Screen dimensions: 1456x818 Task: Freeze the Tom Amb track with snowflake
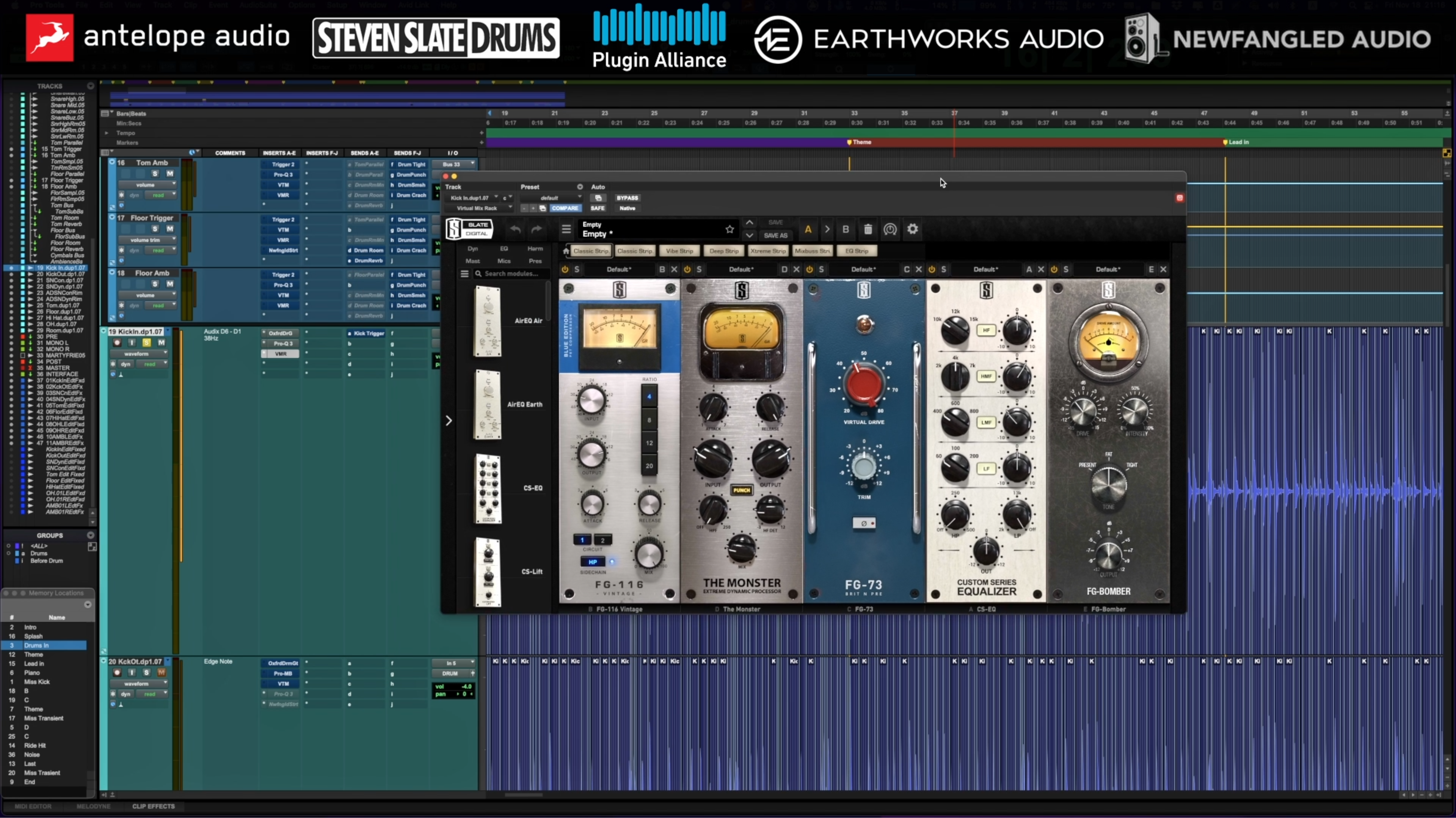click(x=121, y=195)
